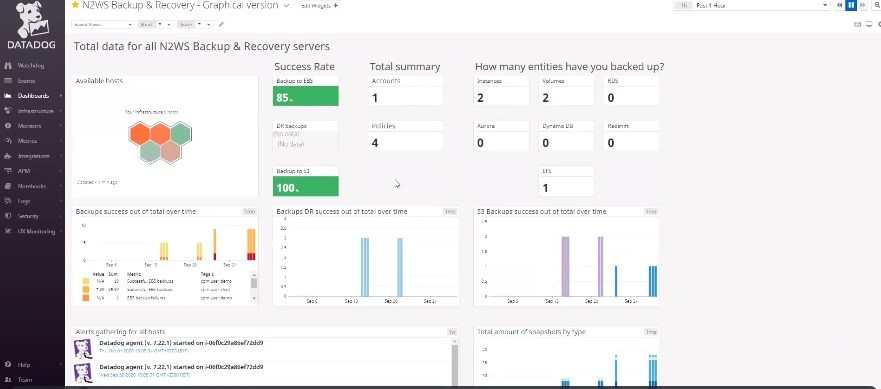The image size is (881, 389).
Task: Toggle the favorite star next to dashboard title
Action: 75,5
